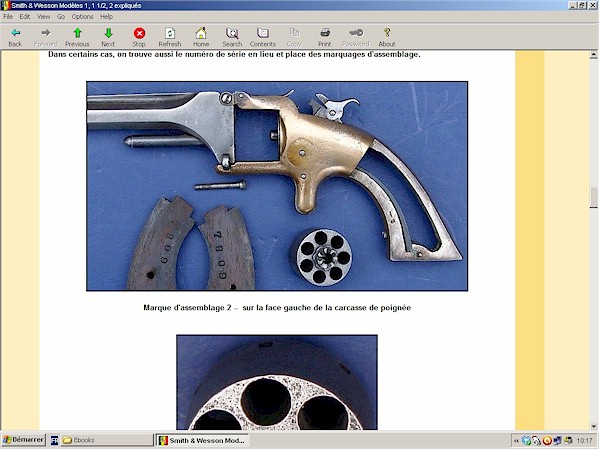Click the scrollbar down arrow
The image size is (600, 450).
point(593,426)
